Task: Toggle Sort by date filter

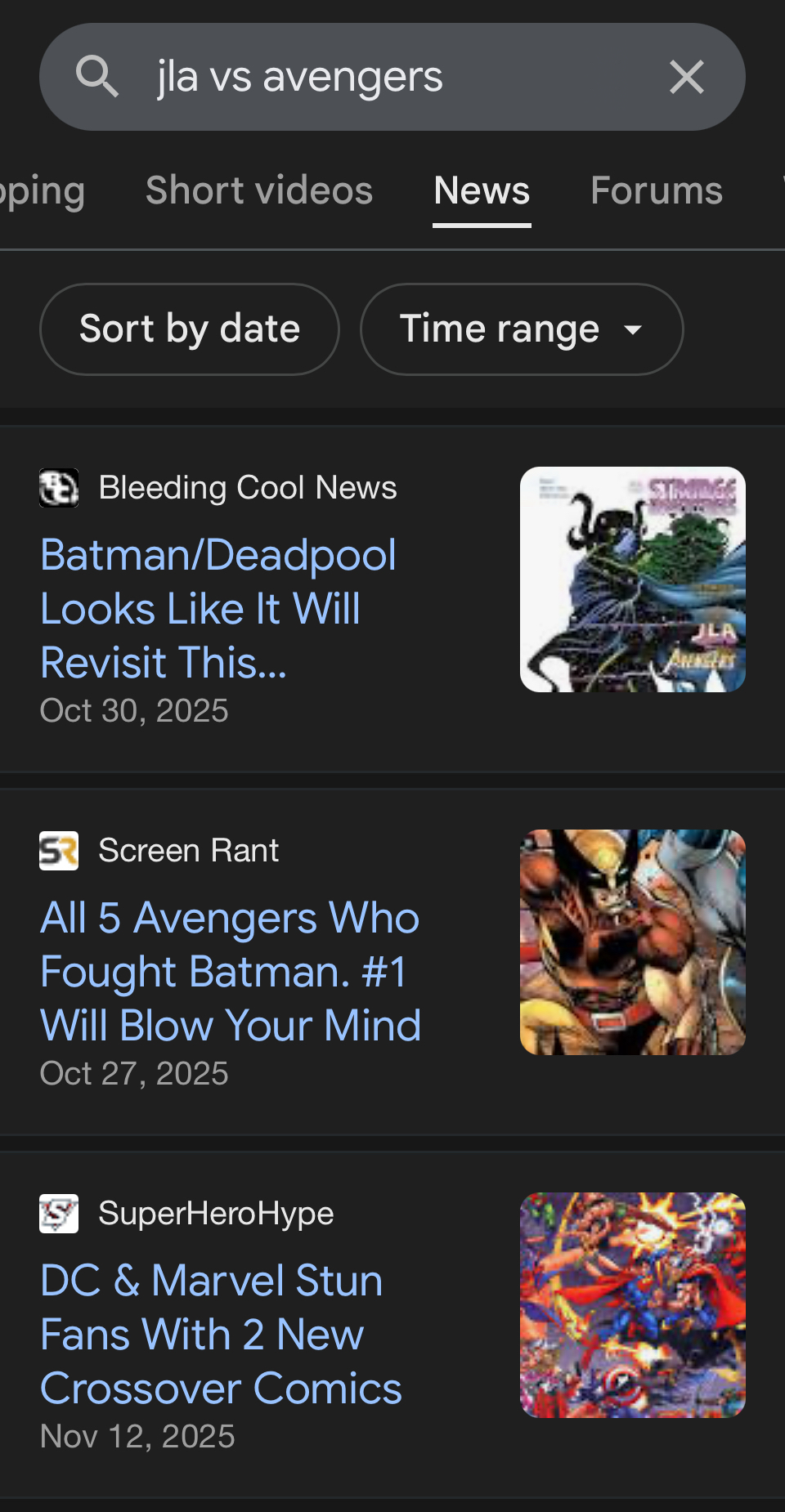Action: click(189, 329)
